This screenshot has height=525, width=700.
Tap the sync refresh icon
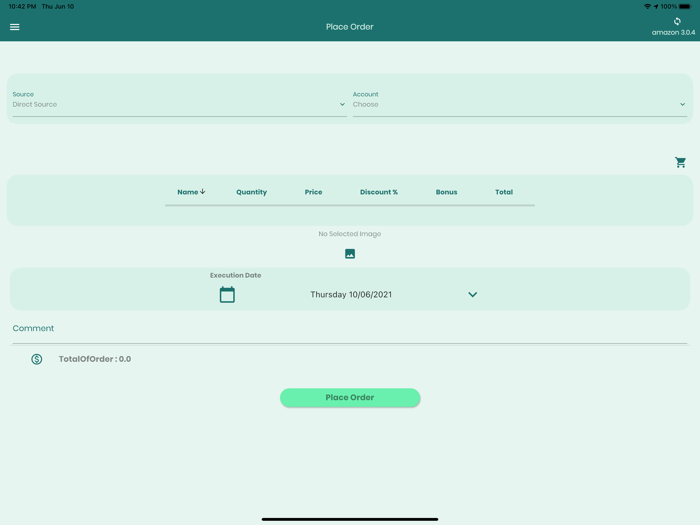[677, 21]
